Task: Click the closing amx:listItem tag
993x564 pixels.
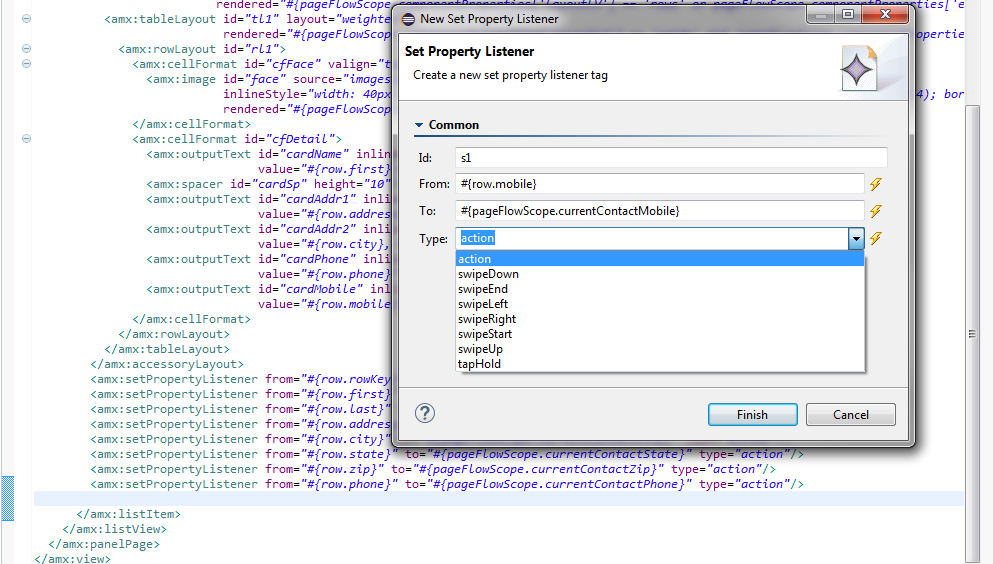Action: pyautogui.click(x=129, y=514)
